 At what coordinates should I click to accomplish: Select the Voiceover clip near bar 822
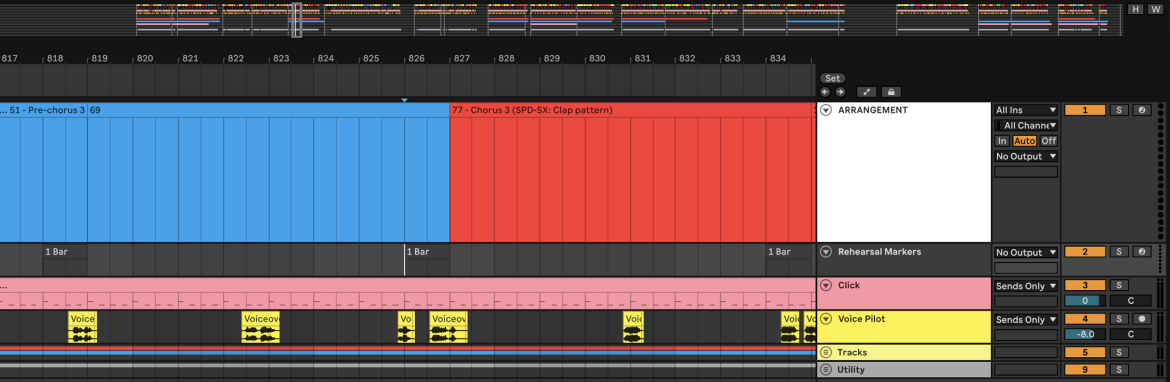tap(261, 328)
